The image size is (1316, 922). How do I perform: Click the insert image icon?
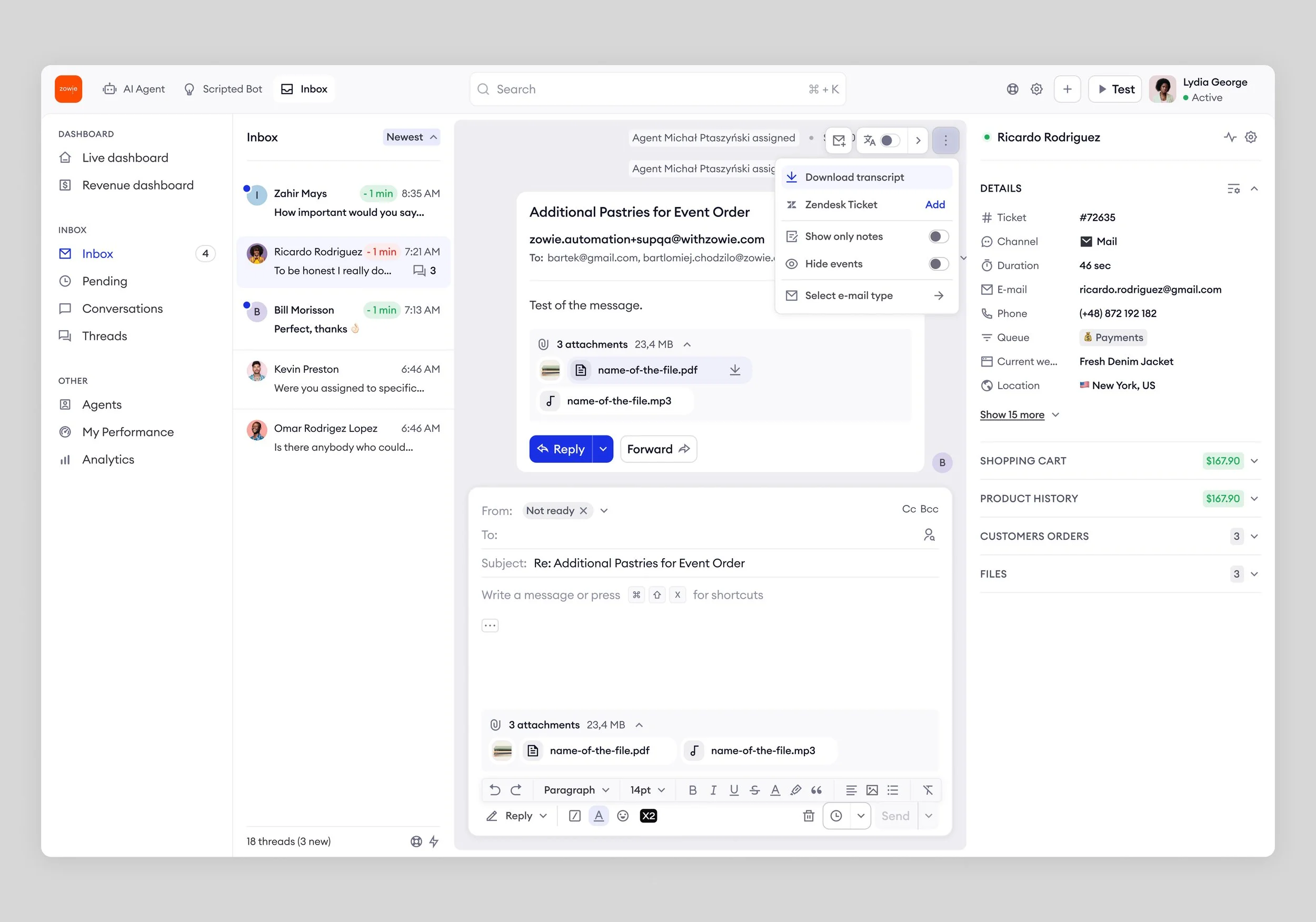click(x=872, y=790)
